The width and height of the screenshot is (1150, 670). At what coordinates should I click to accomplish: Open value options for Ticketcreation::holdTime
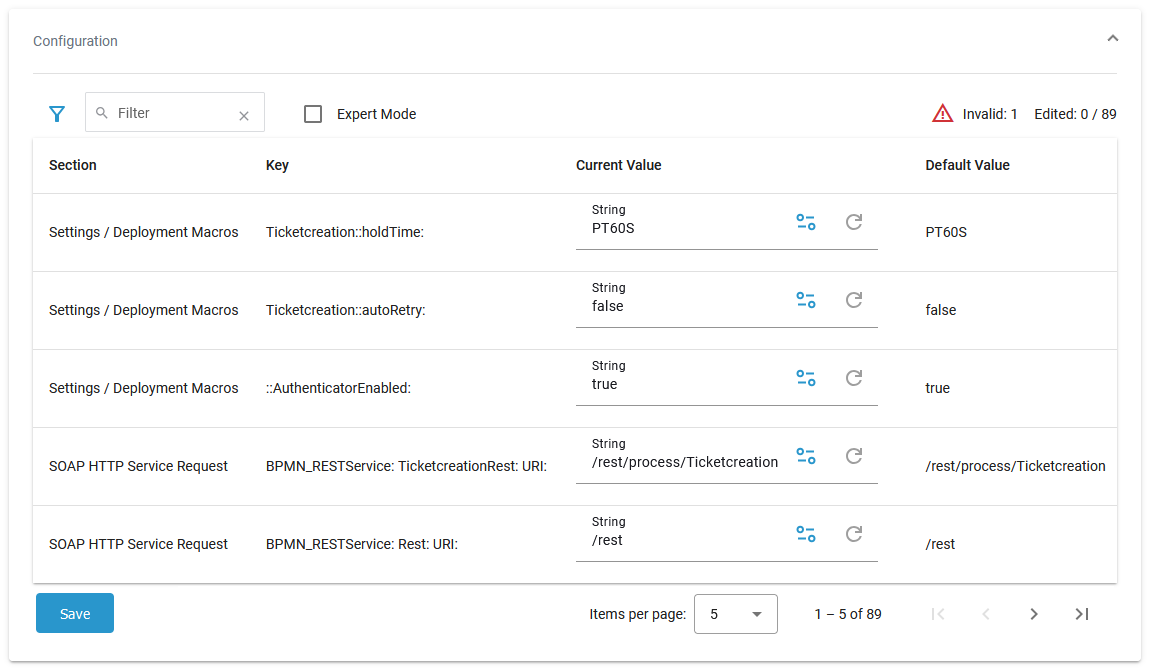click(x=805, y=222)
